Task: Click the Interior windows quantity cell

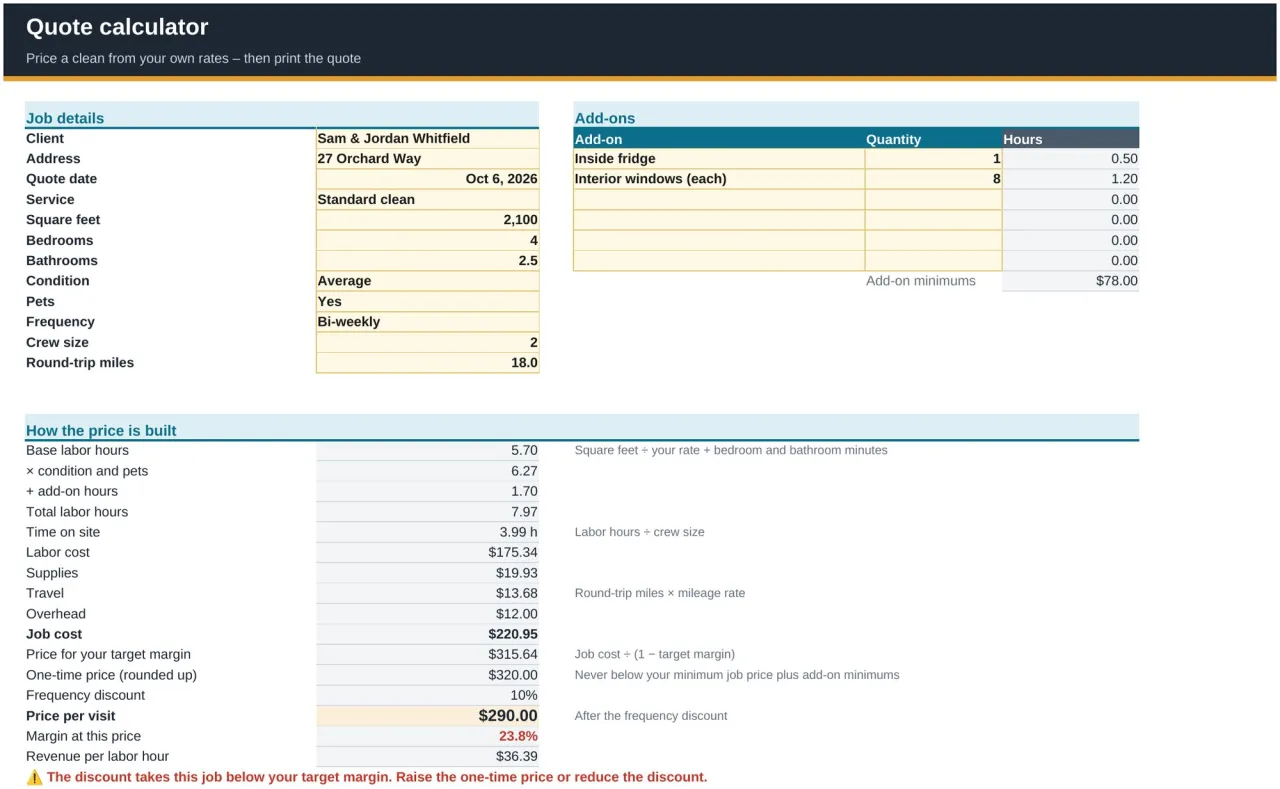Action: tap(933, 179)
